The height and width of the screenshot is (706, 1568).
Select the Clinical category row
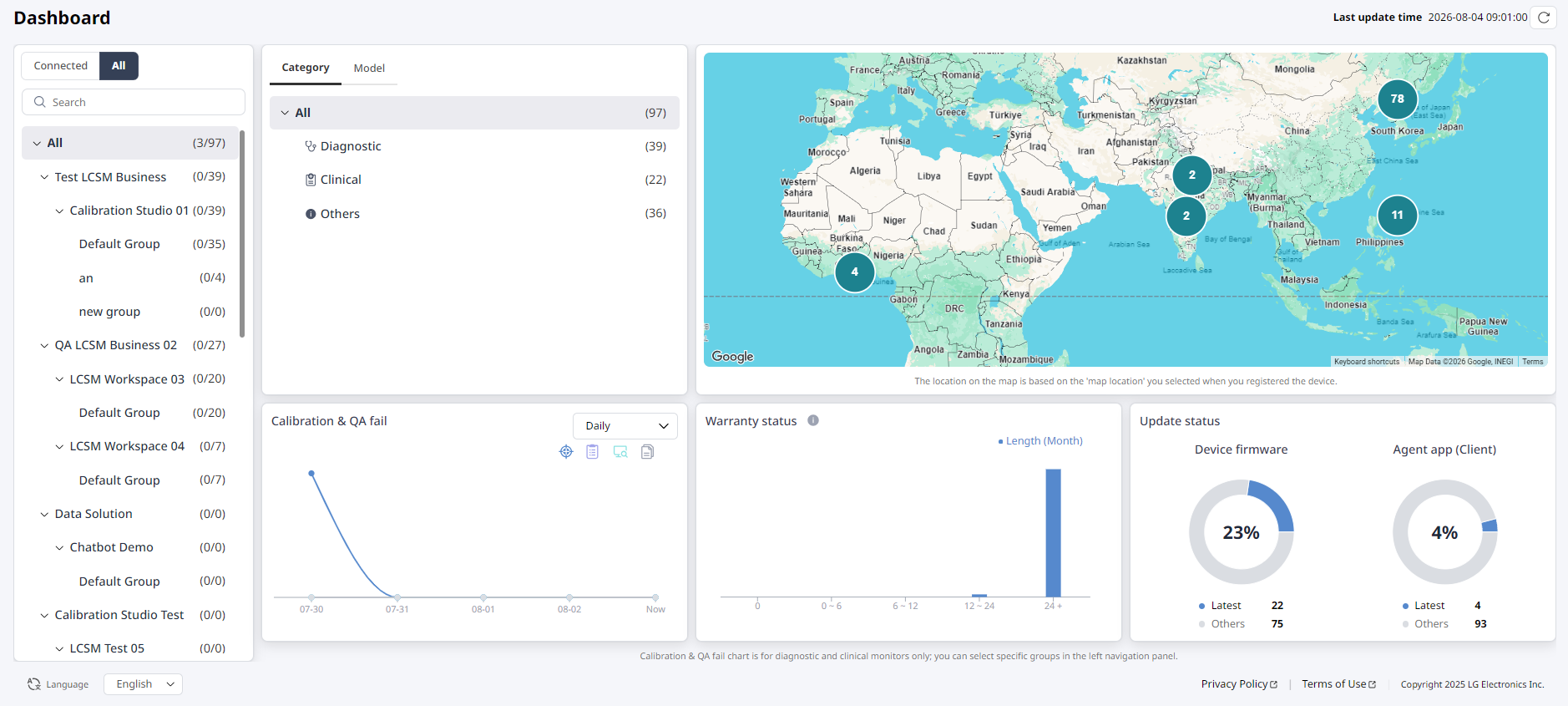(x=474, y=180)
